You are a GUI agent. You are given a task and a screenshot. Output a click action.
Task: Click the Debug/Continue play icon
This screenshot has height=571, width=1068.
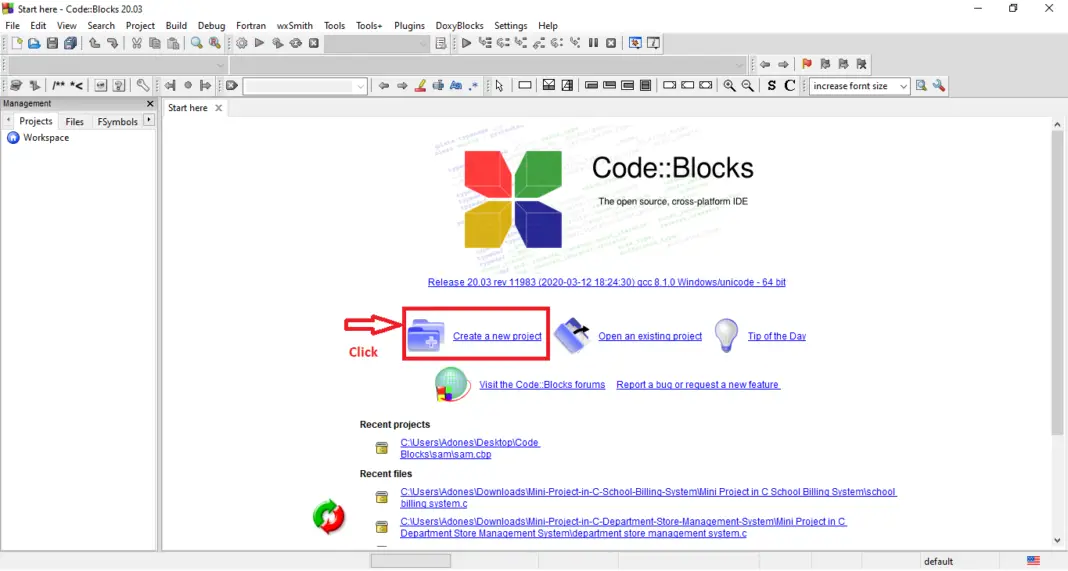(466, 44)
